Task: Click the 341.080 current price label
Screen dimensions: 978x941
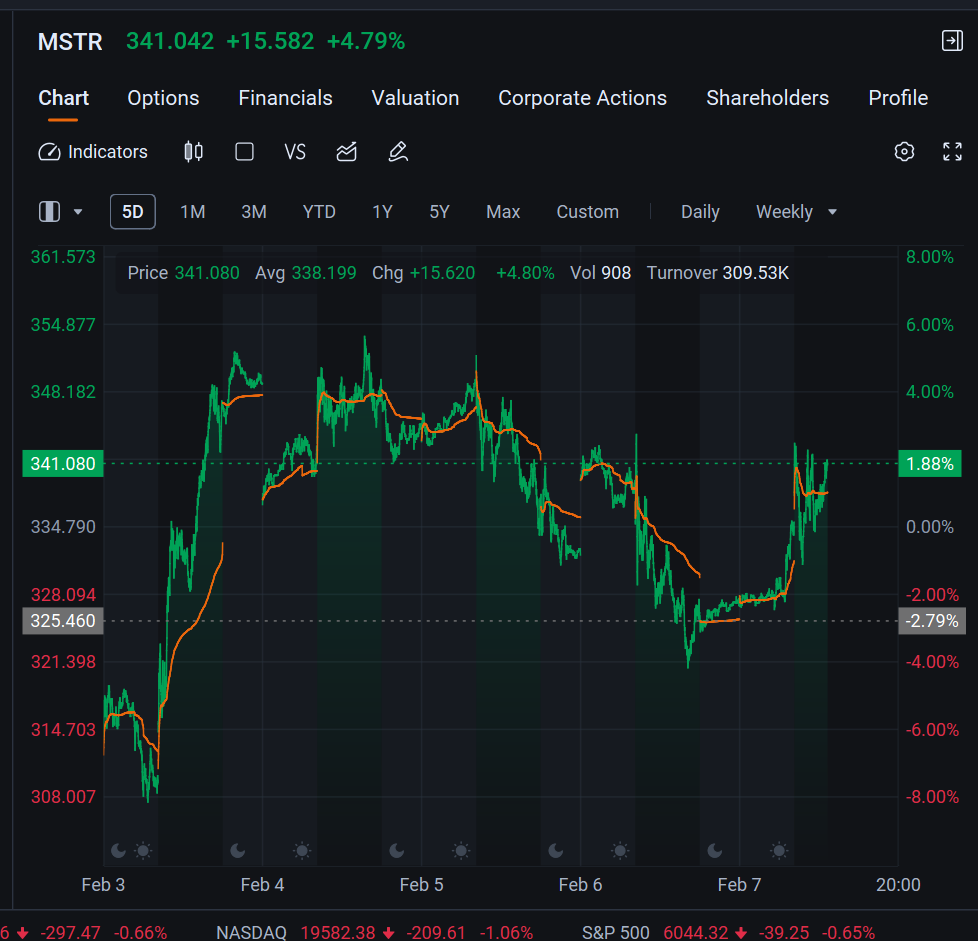Action: (x=63, y=463)
